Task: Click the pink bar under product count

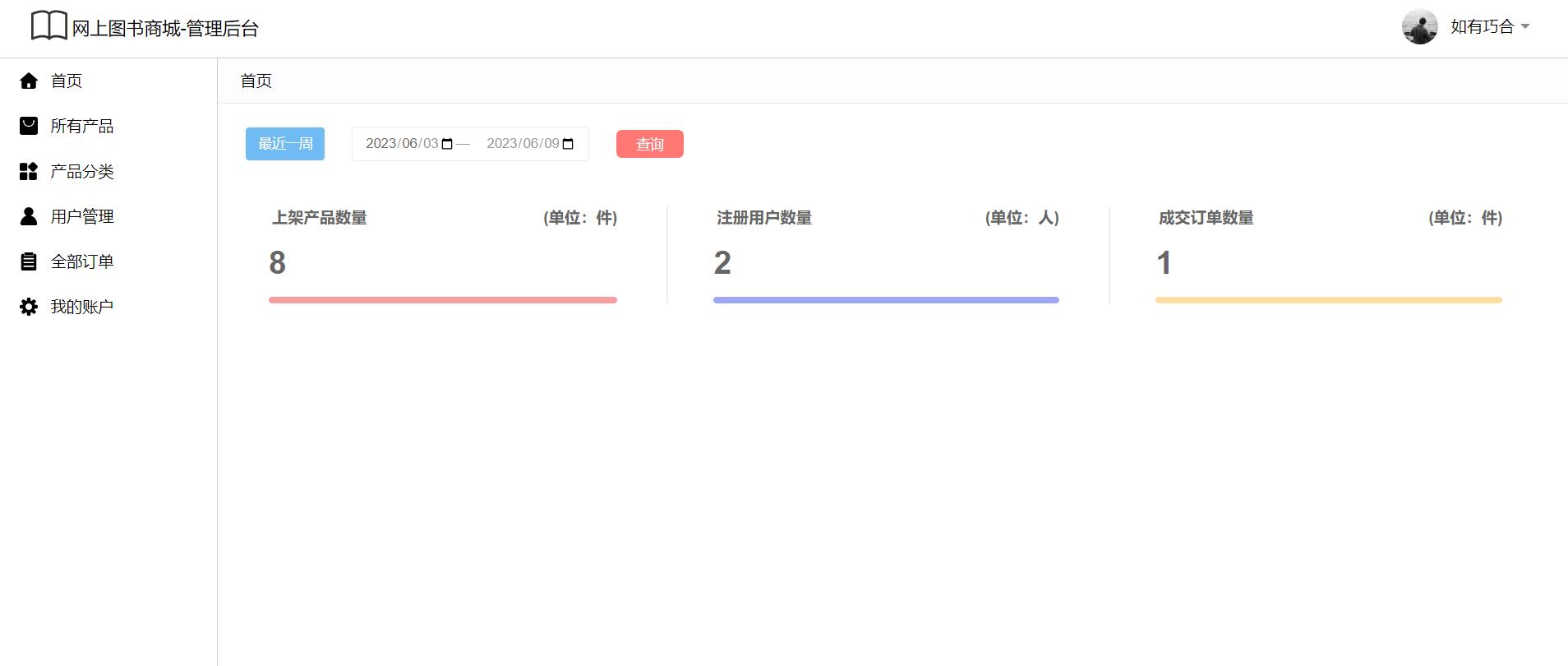Action: coord(443,300)
